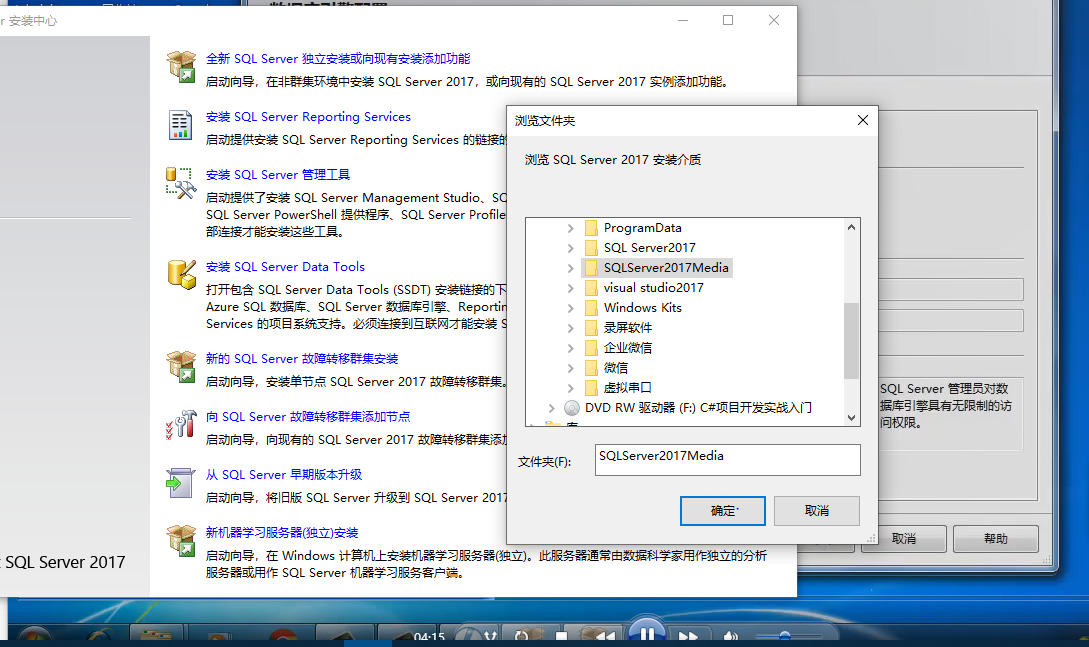Click the Windows Kits folder icon

tap(591, 308)
